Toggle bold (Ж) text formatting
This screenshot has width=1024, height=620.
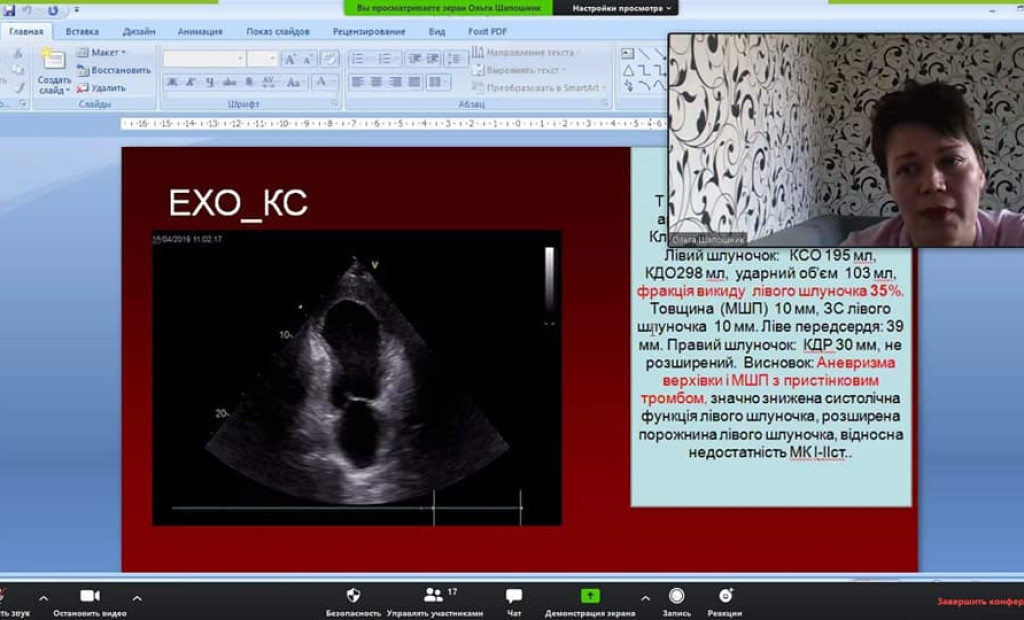point(172,82)
